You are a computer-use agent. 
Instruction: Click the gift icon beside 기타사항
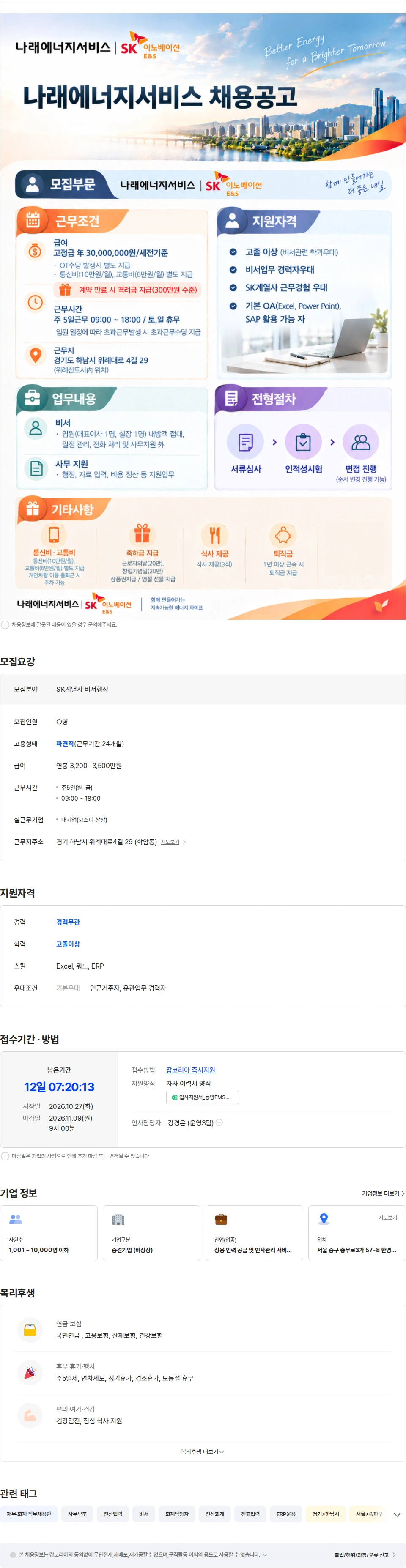tap(33, 509)
